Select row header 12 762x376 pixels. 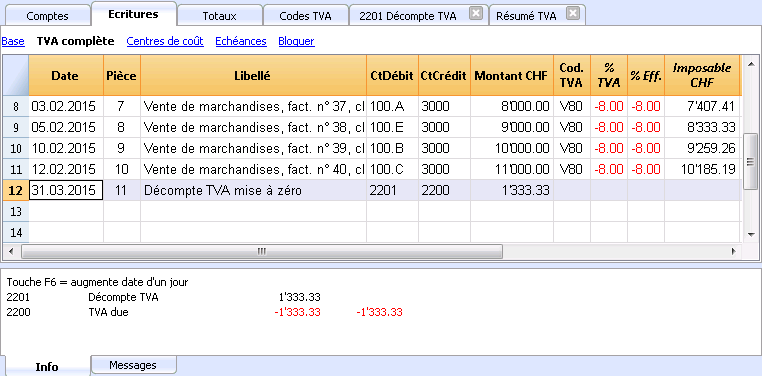pyautogui.click(x=16, y=190)
